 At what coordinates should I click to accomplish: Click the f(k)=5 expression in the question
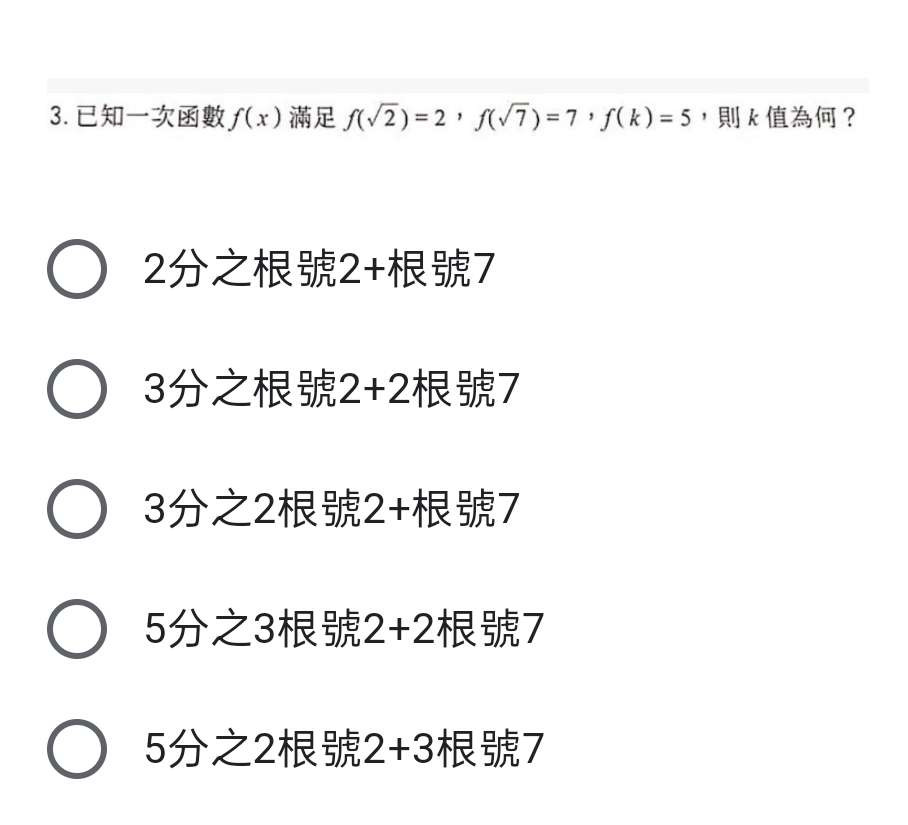click(x=647, y=118)
